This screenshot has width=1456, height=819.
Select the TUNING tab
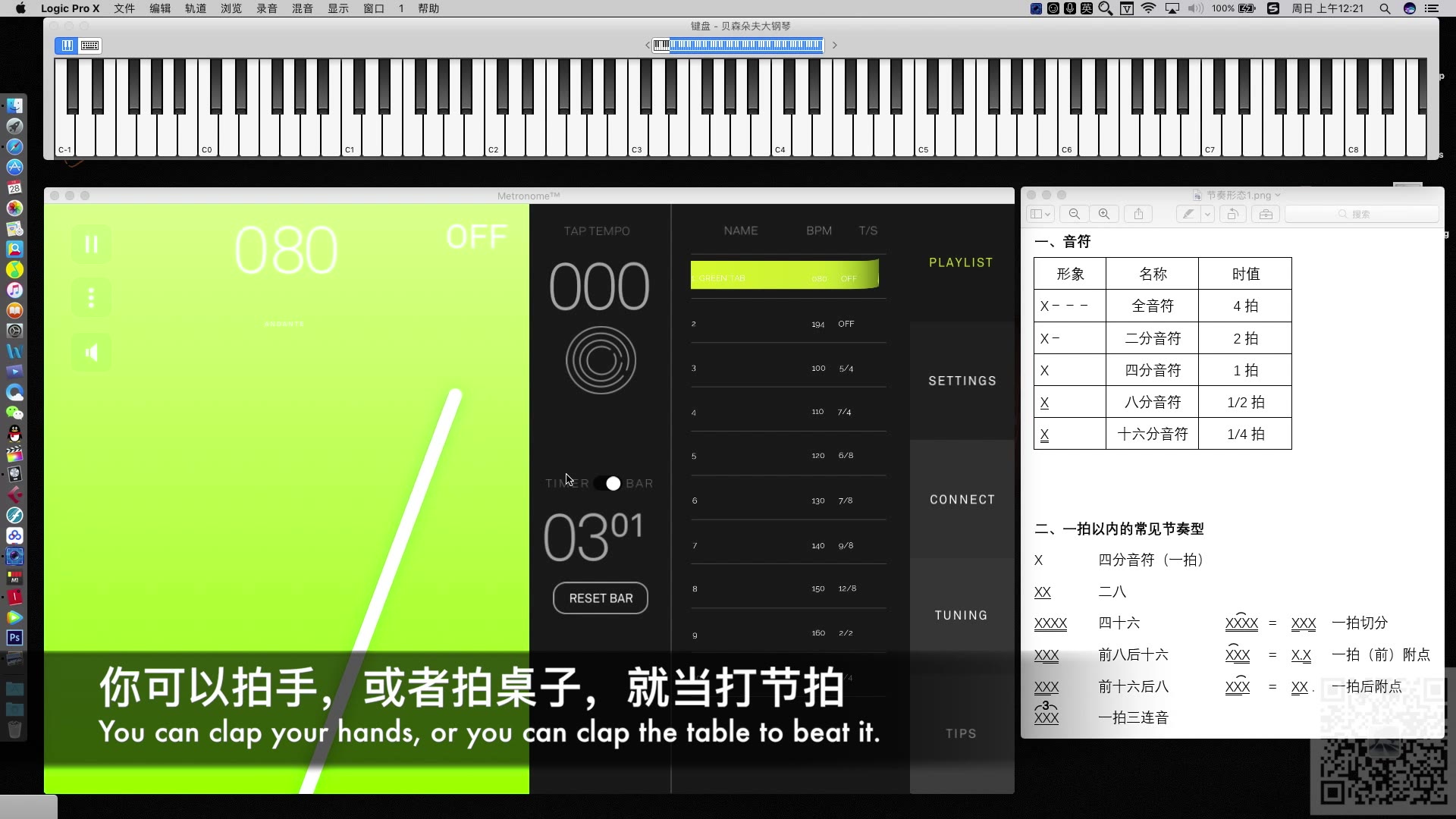pos(962,615)
